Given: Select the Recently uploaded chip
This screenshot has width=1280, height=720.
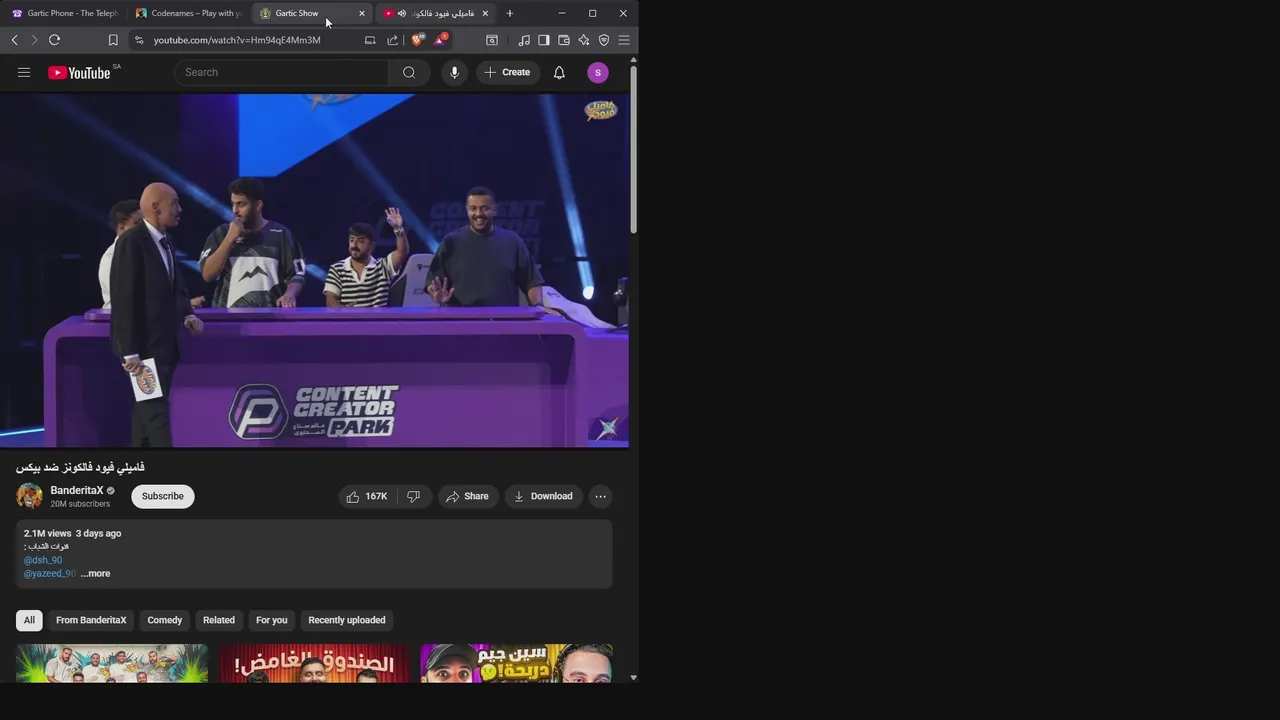Looking at the screenshot, I should point(347,620).
